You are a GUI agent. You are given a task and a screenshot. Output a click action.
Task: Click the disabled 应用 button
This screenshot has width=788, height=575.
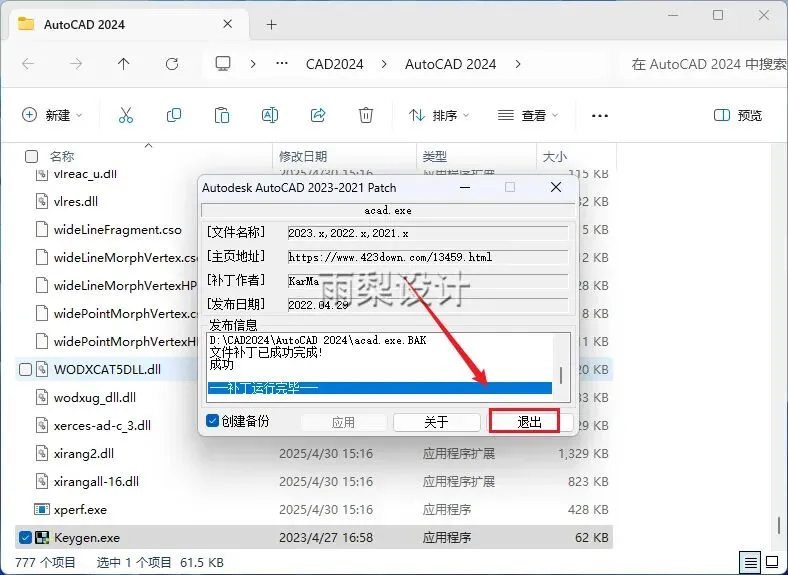(343, 422)
